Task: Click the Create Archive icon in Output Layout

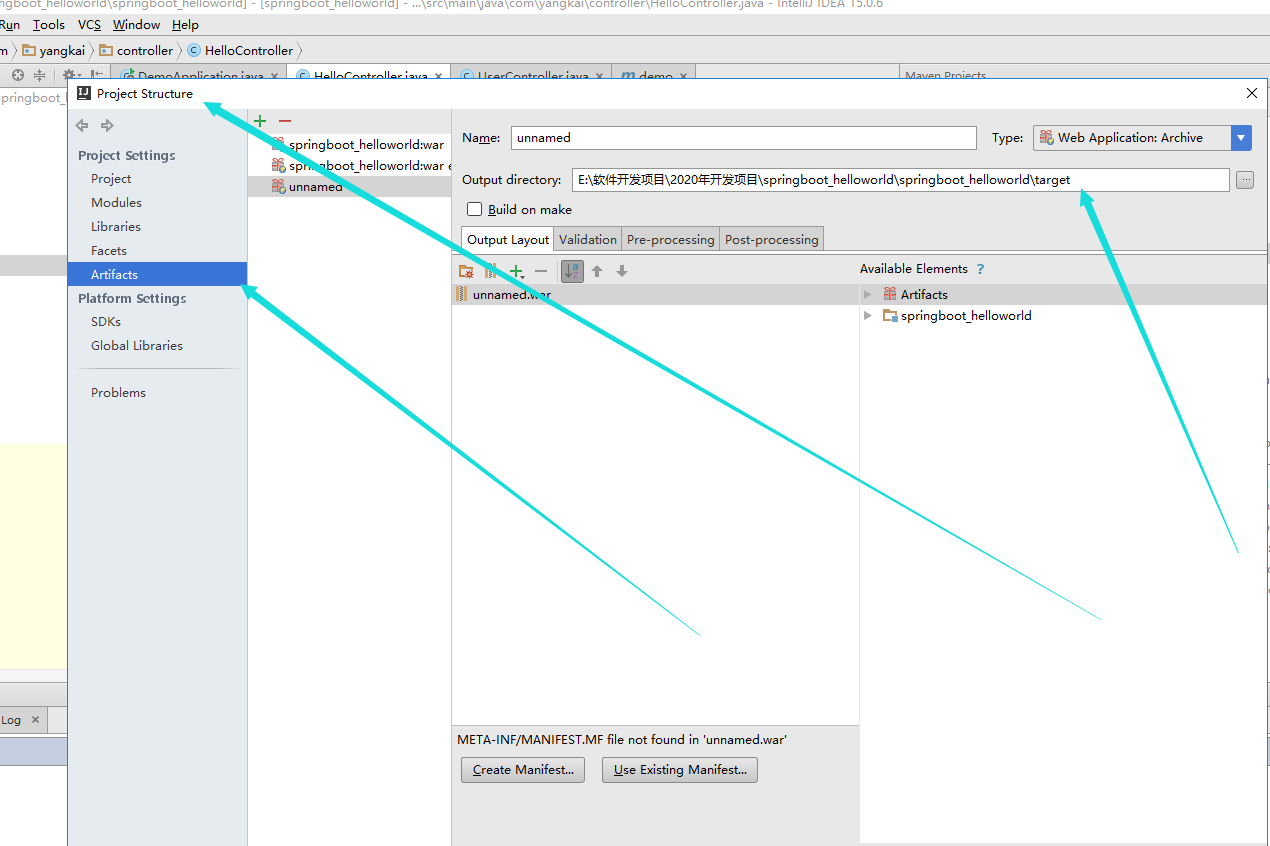Action: pyautogui.click(x=491, y=271)
